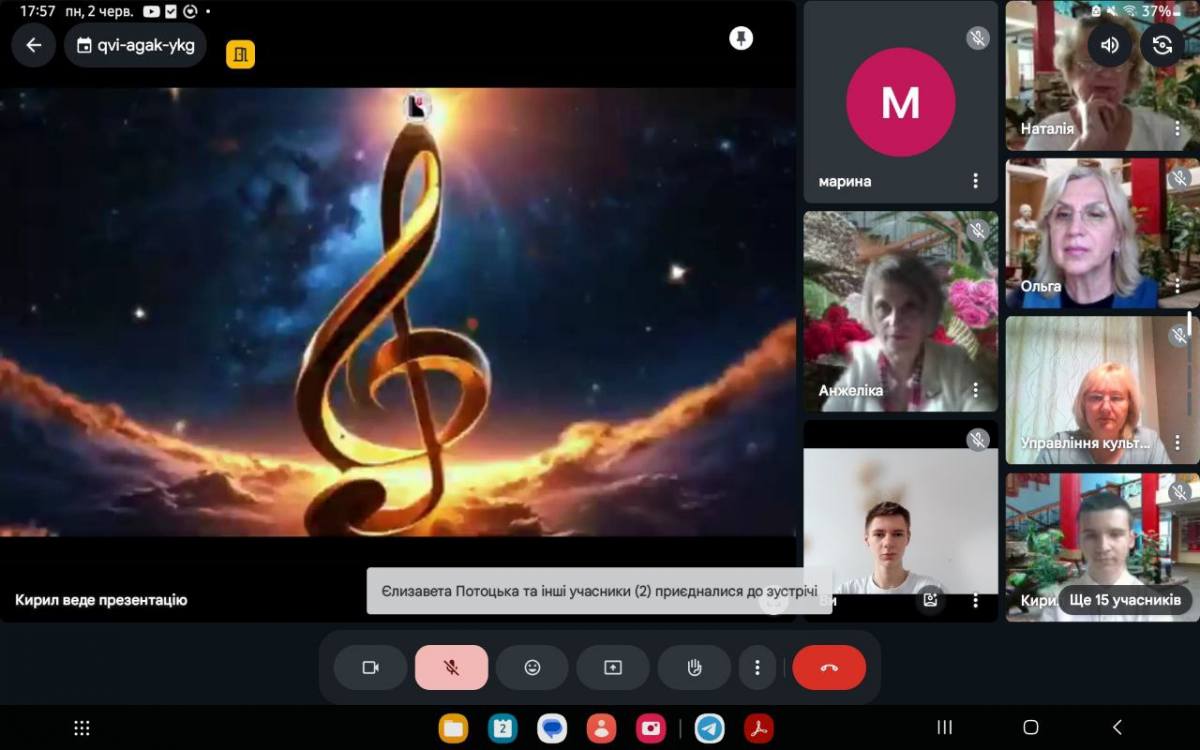Raise your hand in the meeting
The width and height of the screenshot is (1200, 750).
coord(694,668)
